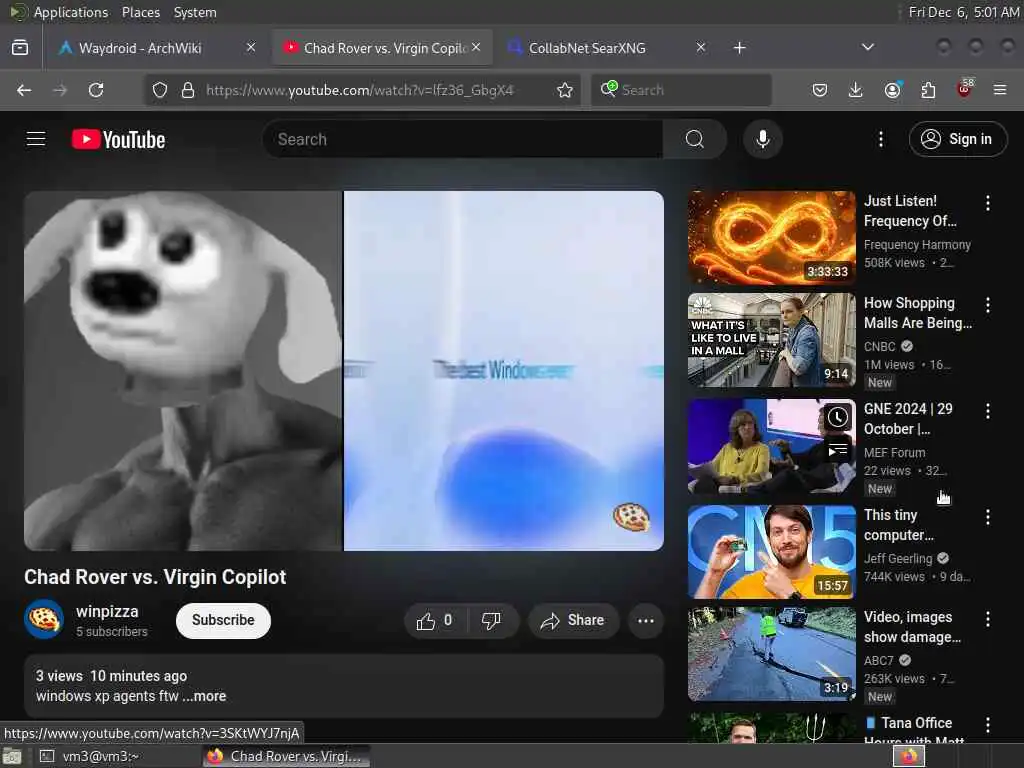Bookmark this page with the star
Viewport: 1024px width, 768px height.
565,90
